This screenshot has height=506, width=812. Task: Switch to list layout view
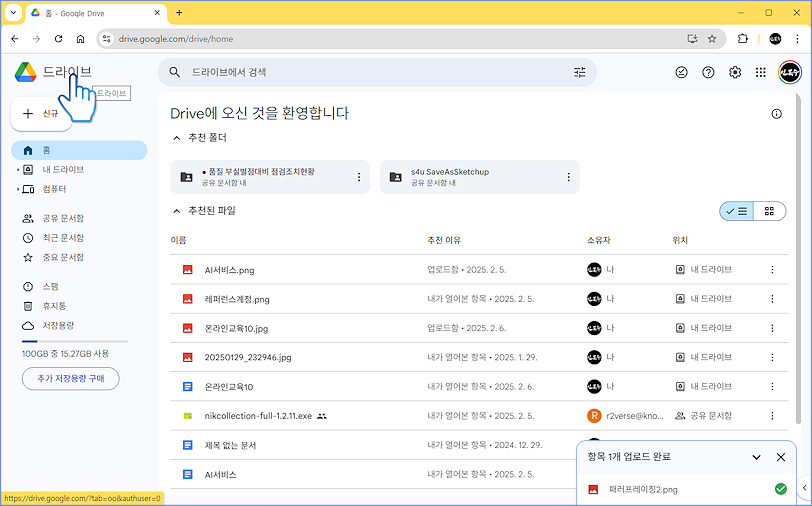(736, 211)
